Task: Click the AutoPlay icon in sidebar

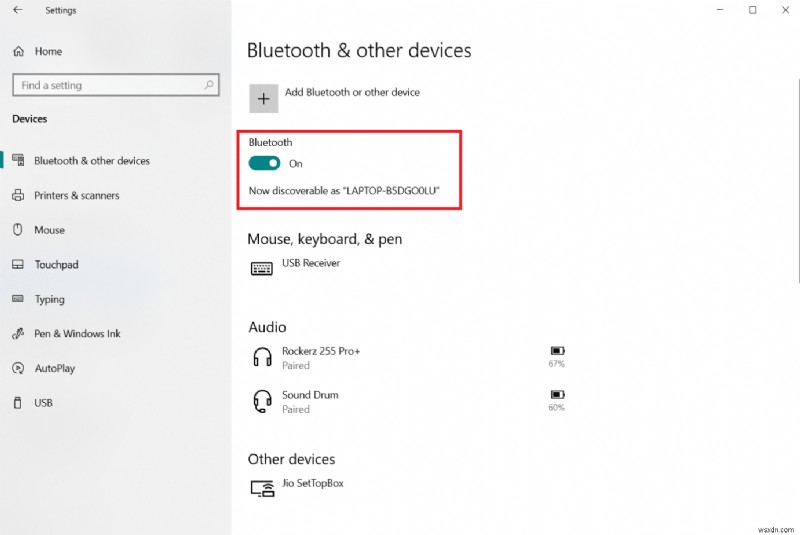Action: click(18, 368)
